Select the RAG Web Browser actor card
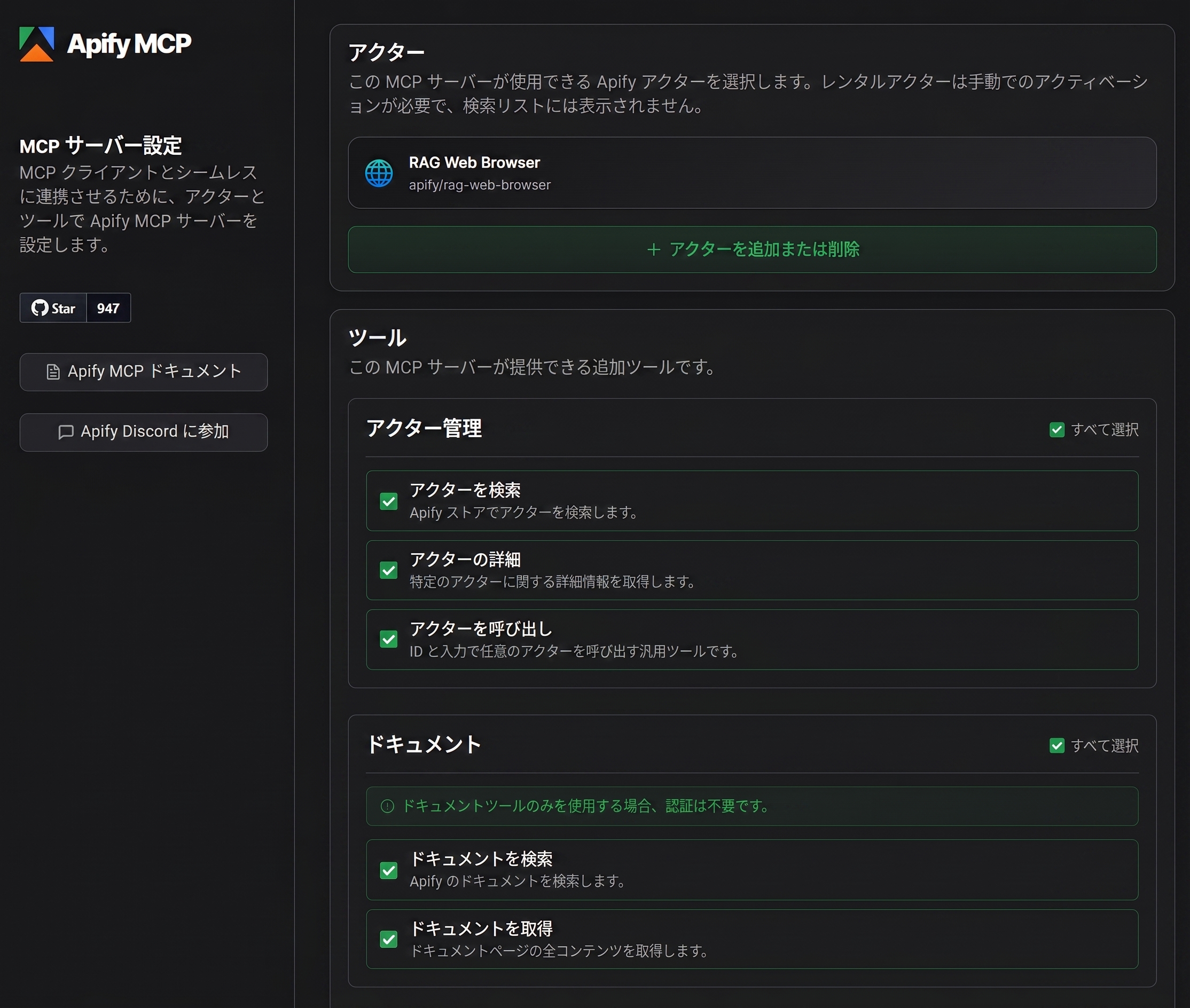The image size is (1190, 1008). coord(752,172)
